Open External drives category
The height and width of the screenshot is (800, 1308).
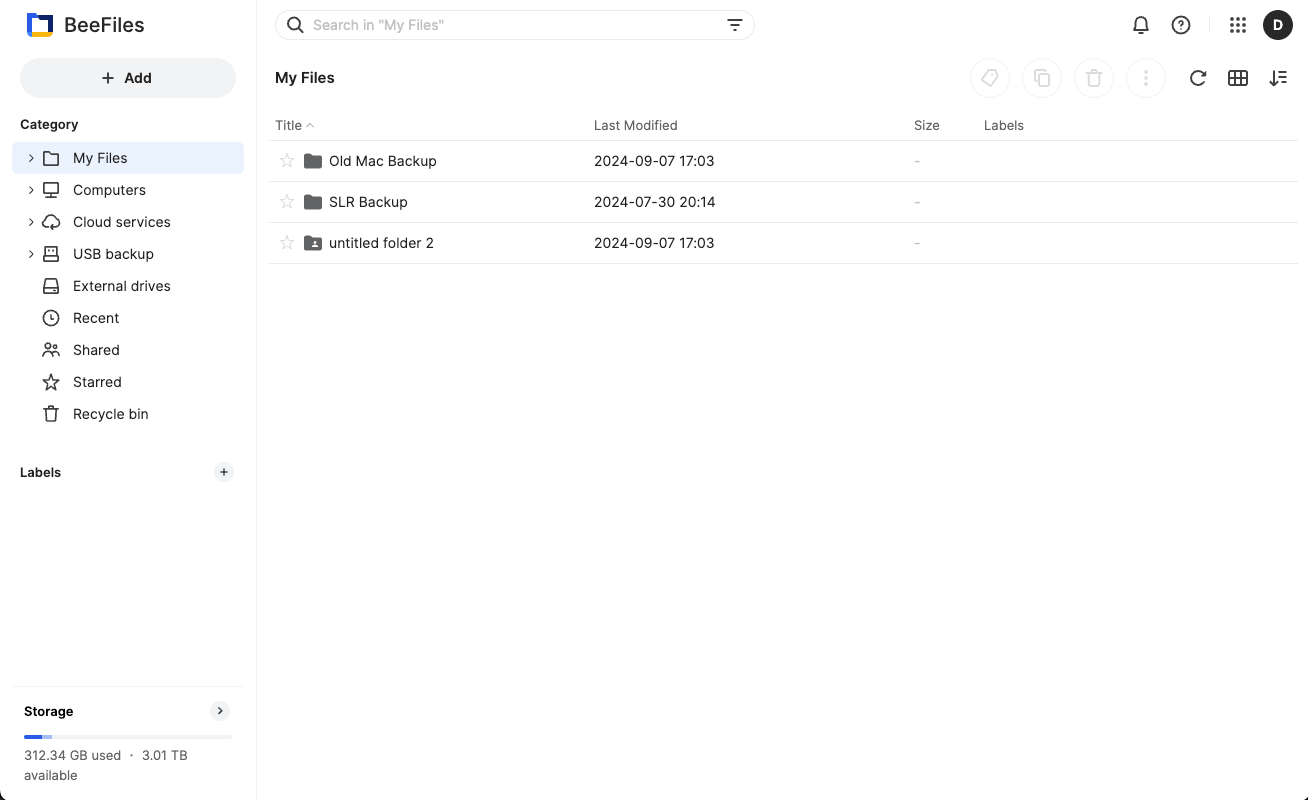tap(128, 286)
